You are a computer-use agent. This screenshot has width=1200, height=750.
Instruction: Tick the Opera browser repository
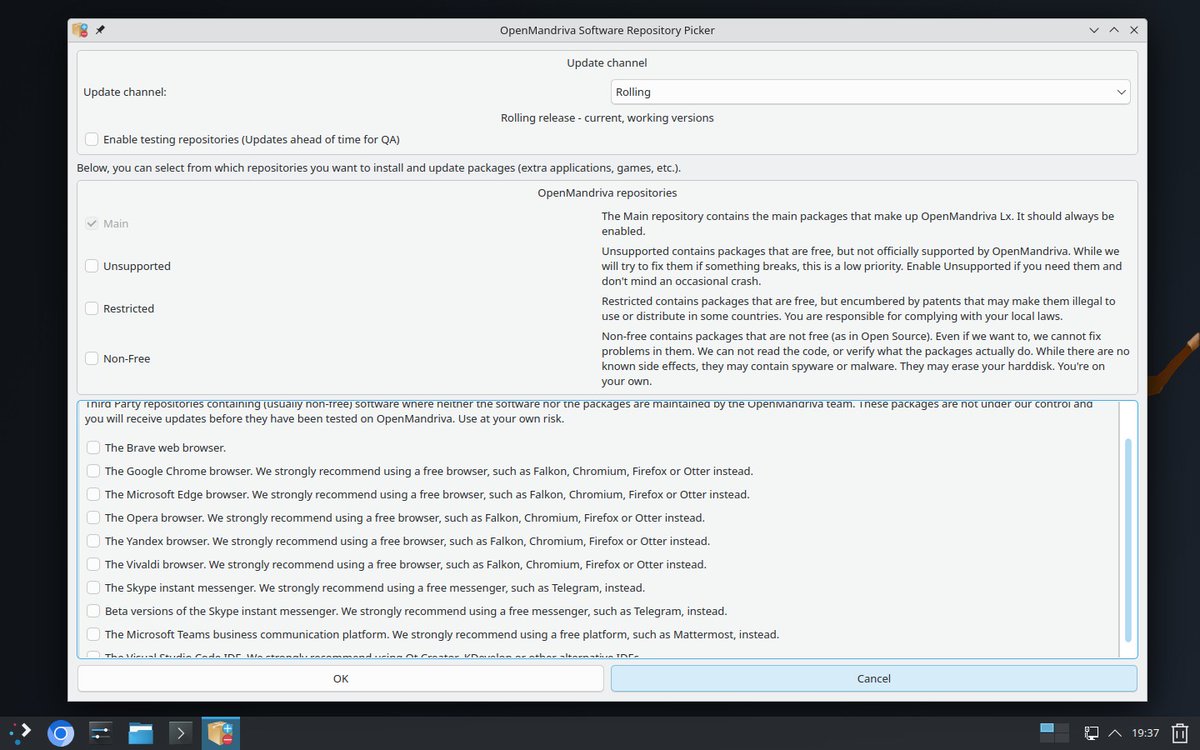pos(93,518)
